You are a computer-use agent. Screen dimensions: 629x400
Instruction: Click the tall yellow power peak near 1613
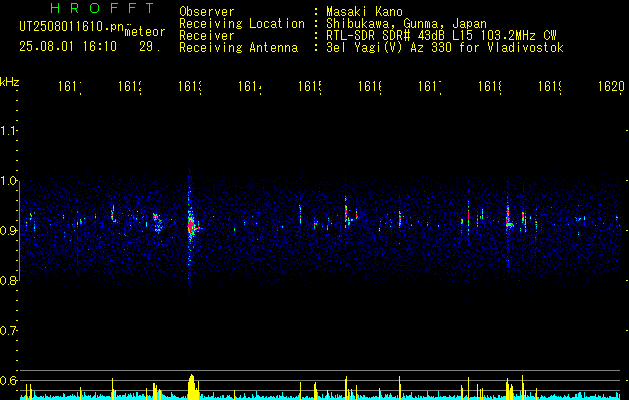[193, 387]
